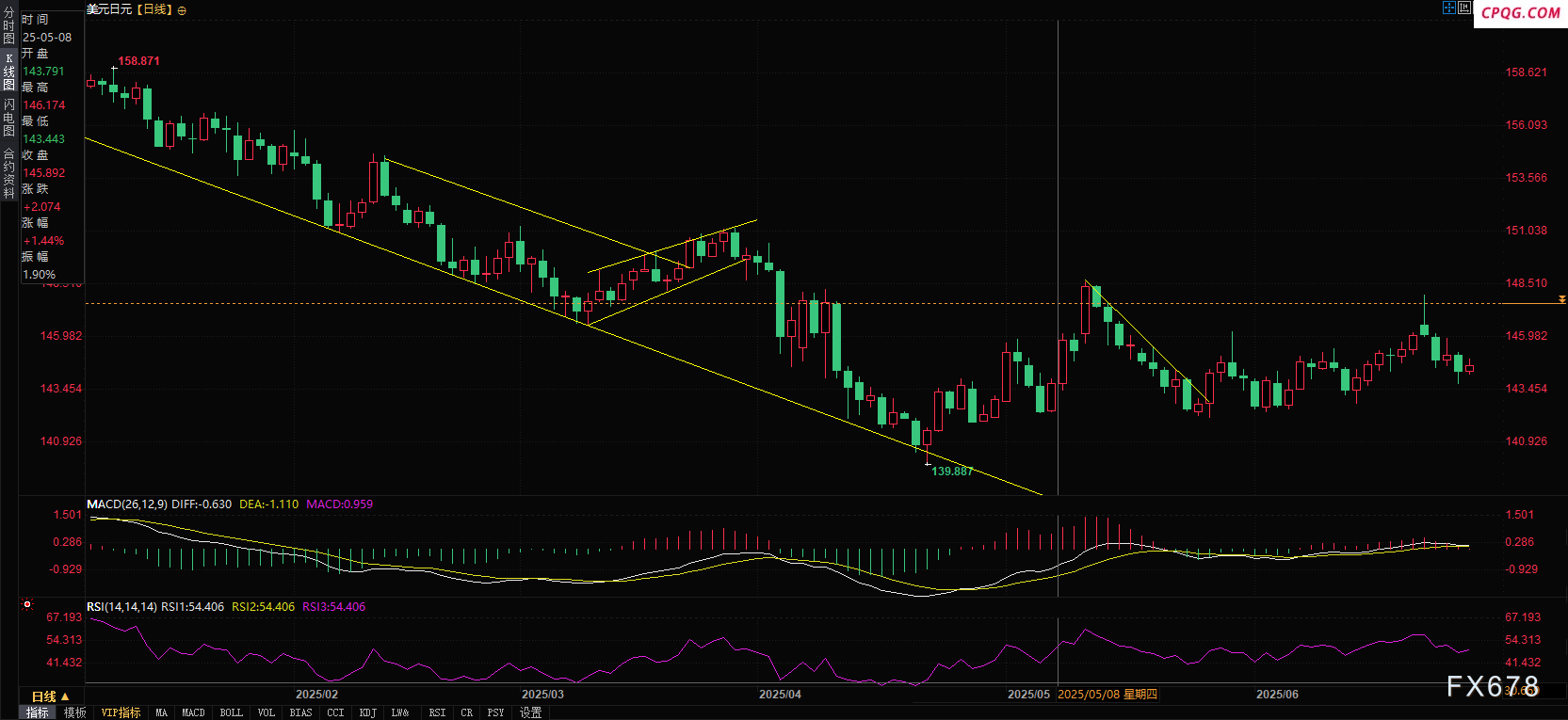Switch to the 分时图 view

8,25
